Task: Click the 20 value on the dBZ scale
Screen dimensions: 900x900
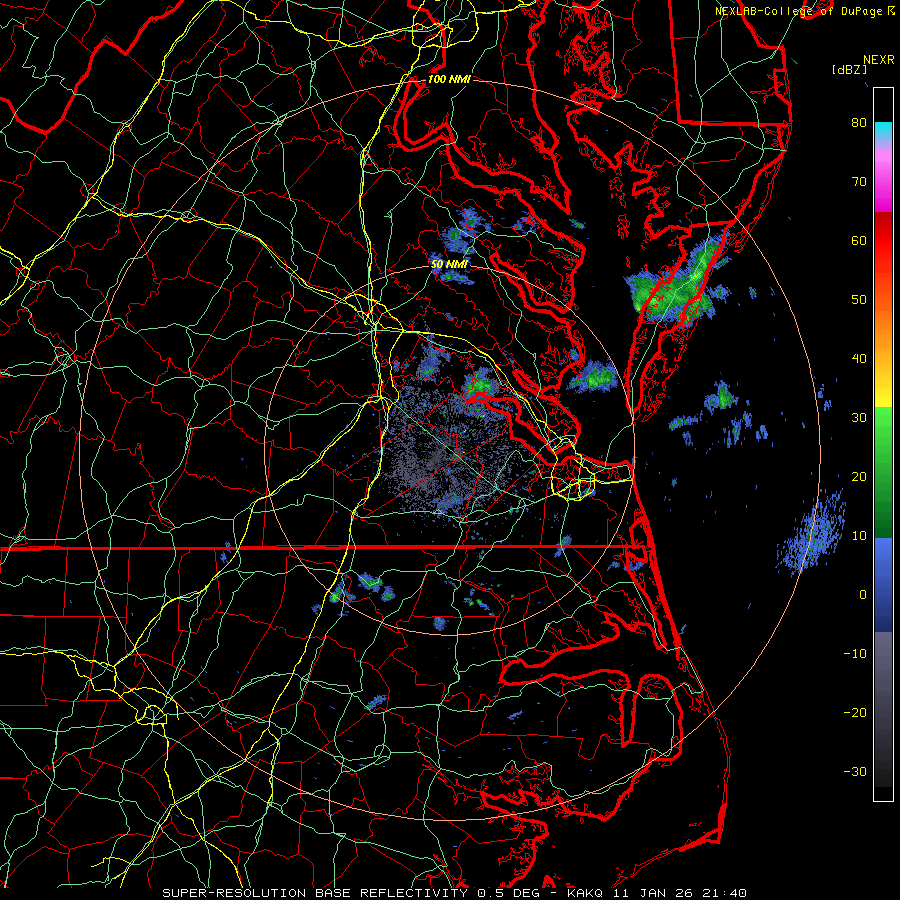Action: tap(859, 476)
